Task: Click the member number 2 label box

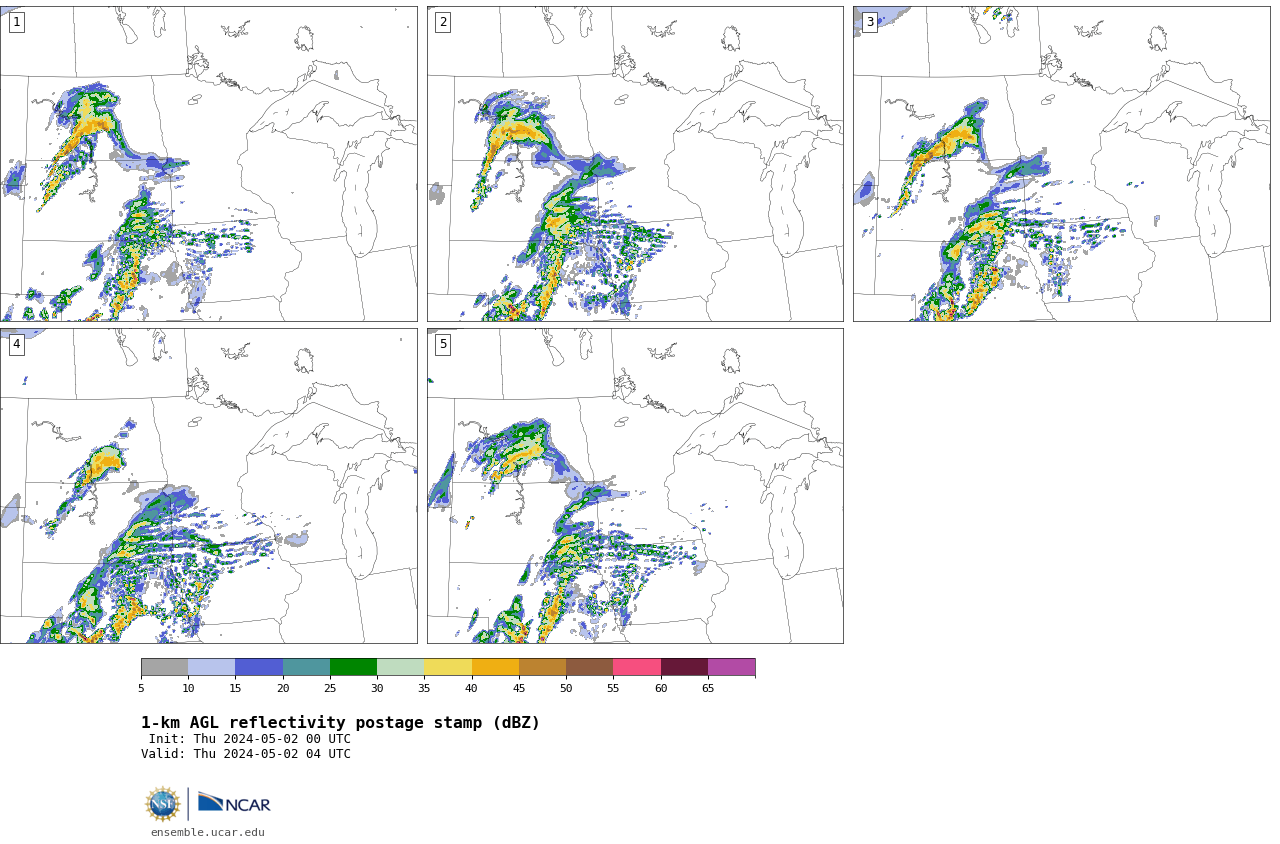Action: click(x=443, y=22)
